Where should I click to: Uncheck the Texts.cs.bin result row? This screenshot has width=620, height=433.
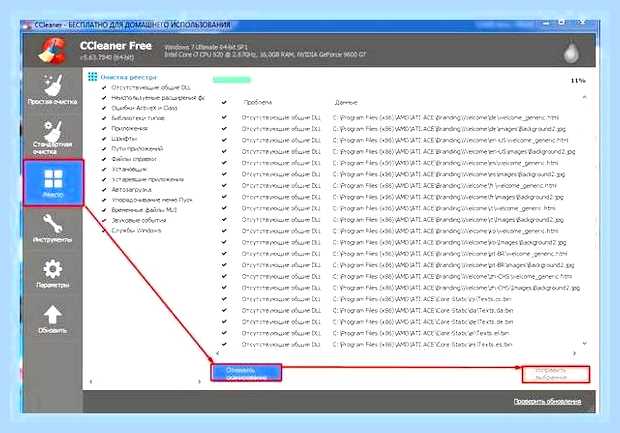[224, 299]
